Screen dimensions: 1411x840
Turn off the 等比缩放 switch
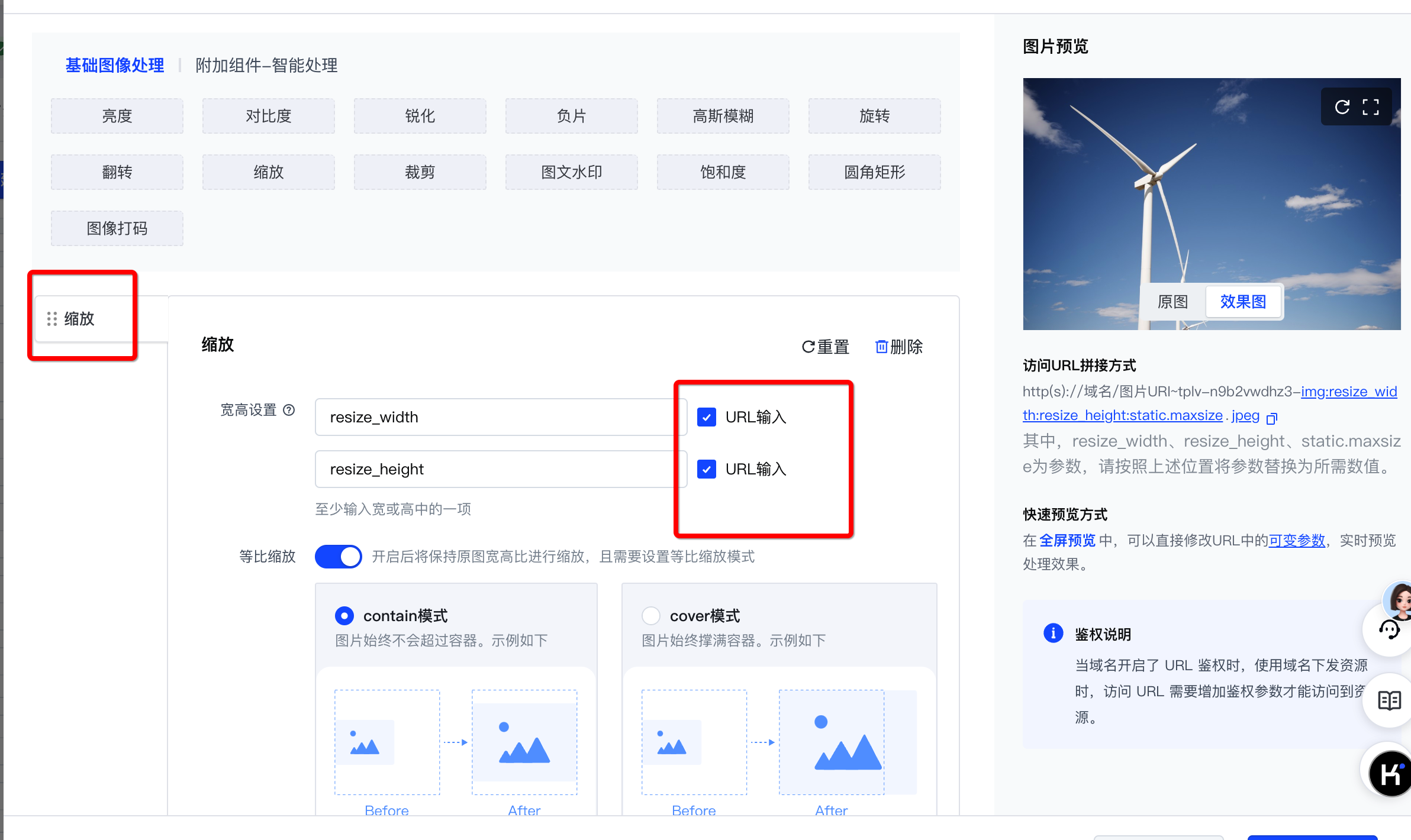(339, 557)
